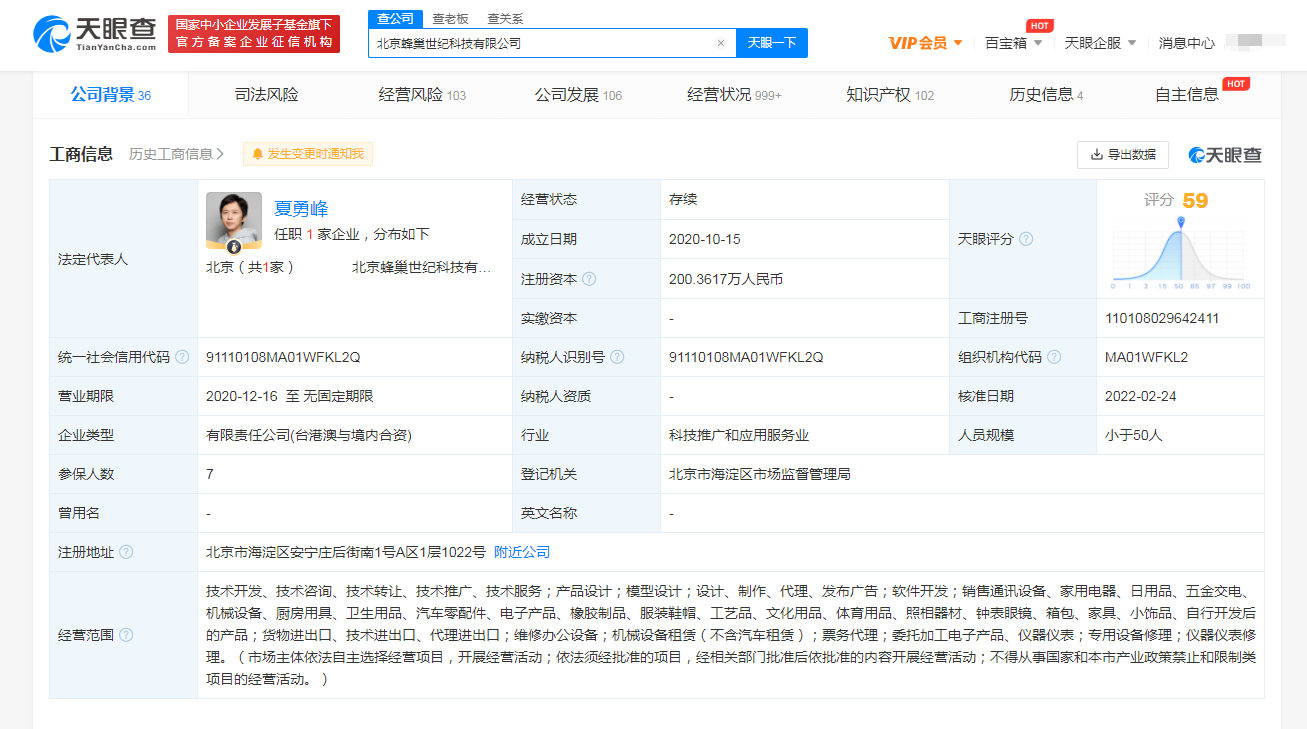This screenshot has width=1307, height=729.
Task: Open the VIP会员 dropdown
Action: [x=926, y=43]
